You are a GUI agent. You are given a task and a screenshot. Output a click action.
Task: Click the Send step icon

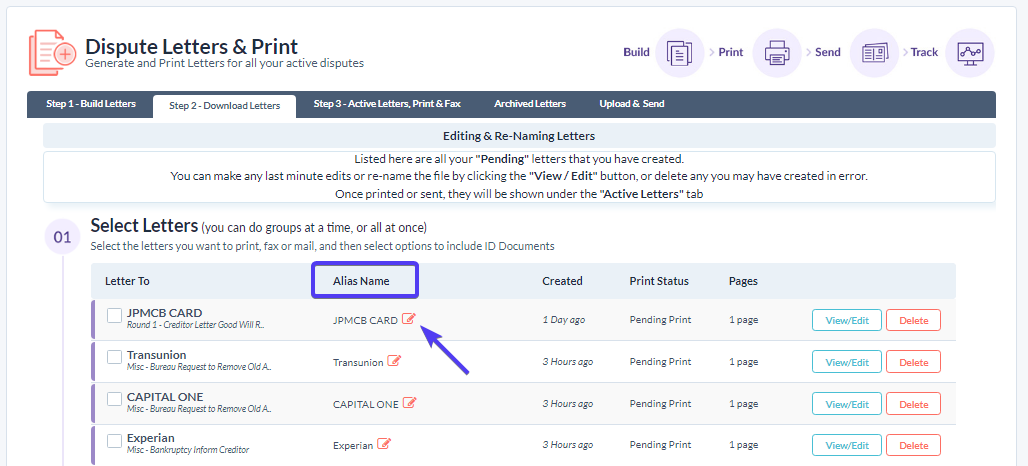click(x=874, y=53)
